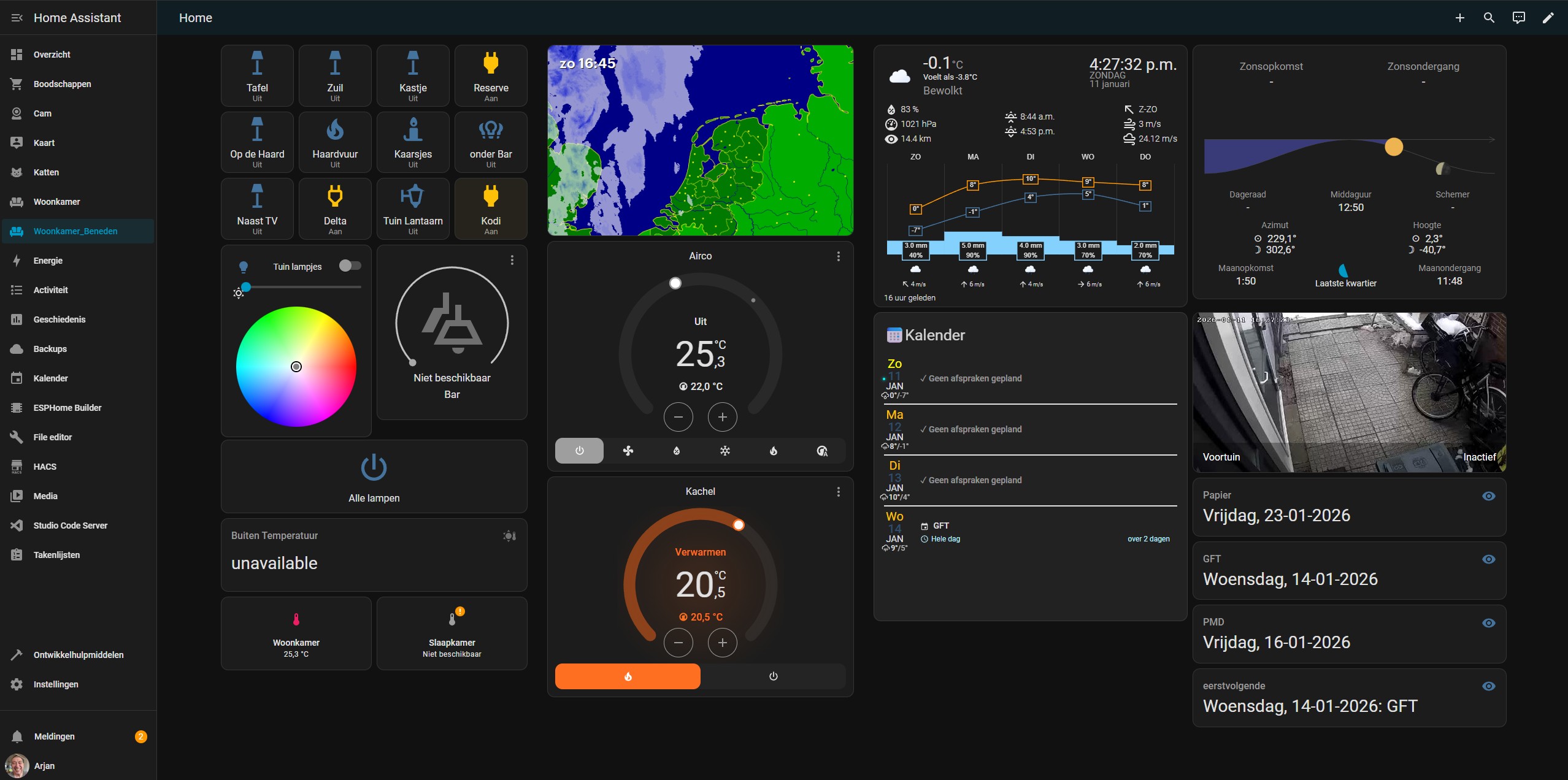
Task: Toggle visibility eye on Papier card
Action: pyautogui.click(x=1488, y=496)
